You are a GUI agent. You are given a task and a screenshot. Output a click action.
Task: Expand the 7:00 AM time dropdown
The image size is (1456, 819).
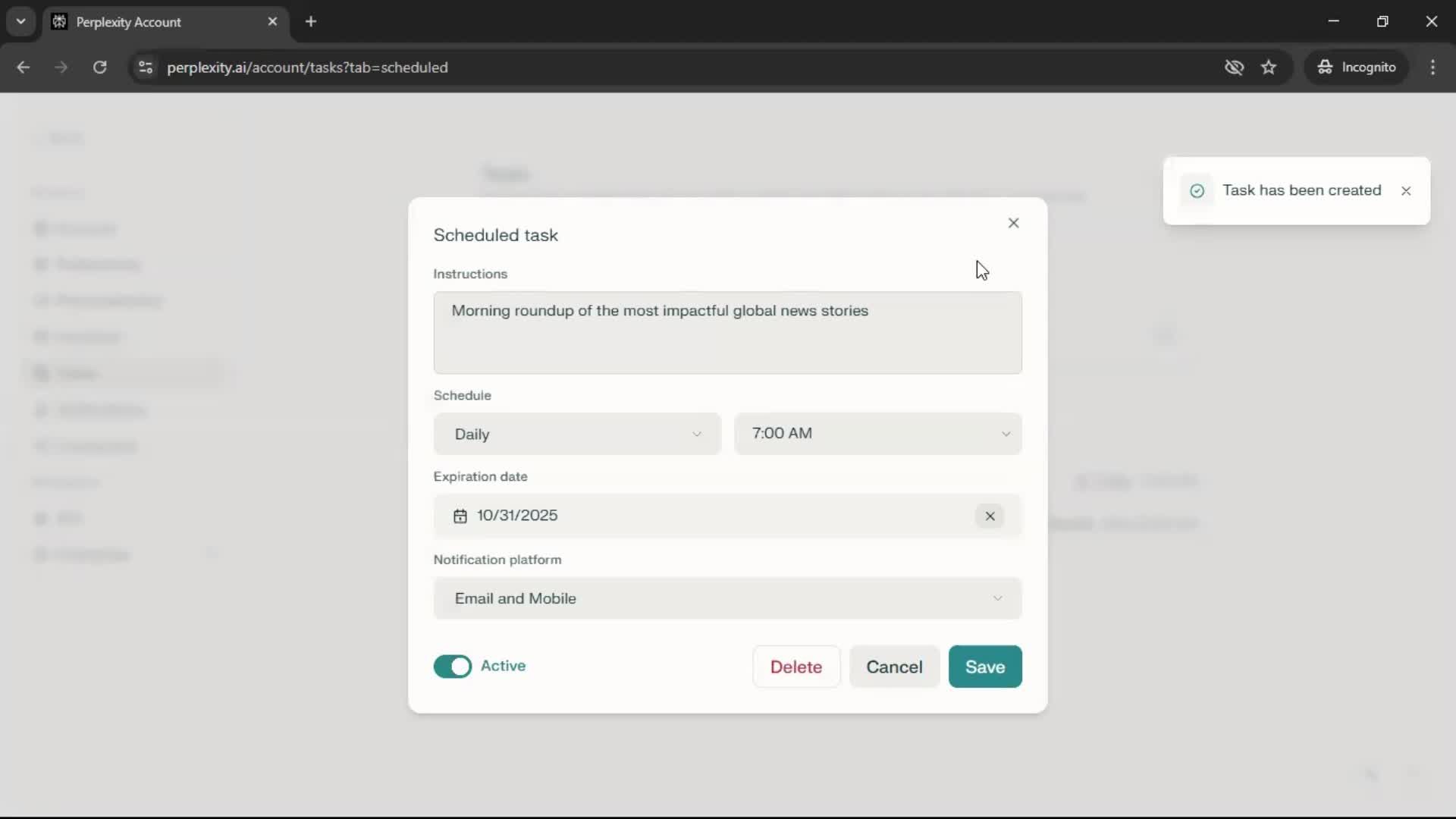point(877,434)
